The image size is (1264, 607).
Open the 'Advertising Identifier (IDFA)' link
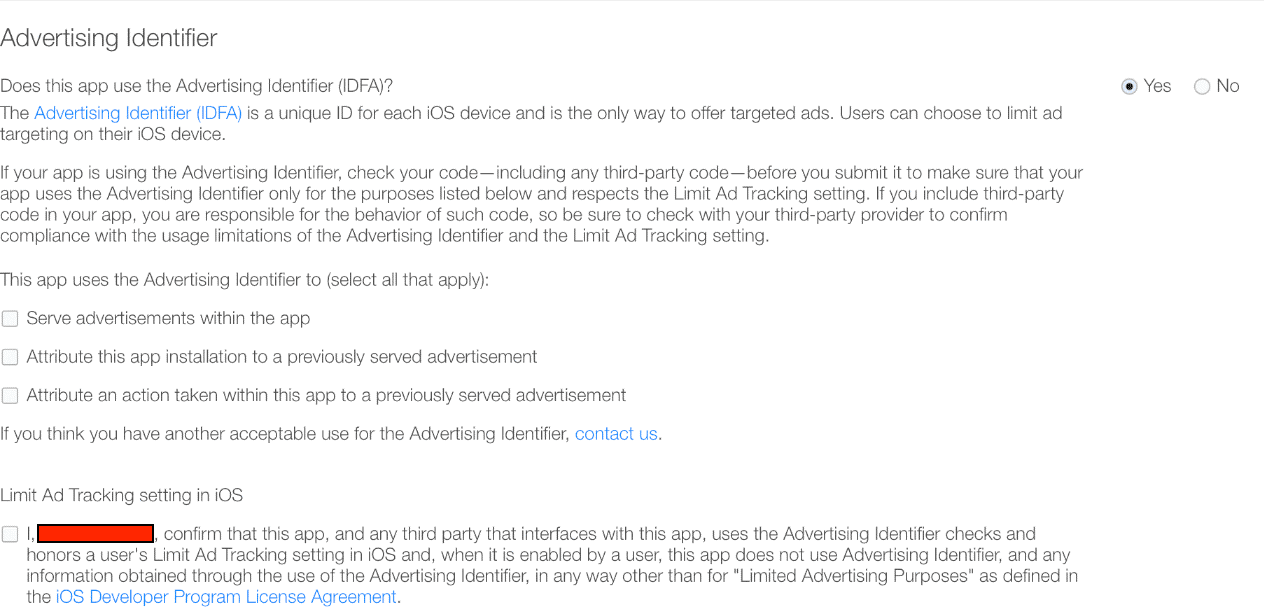(137, 113)
